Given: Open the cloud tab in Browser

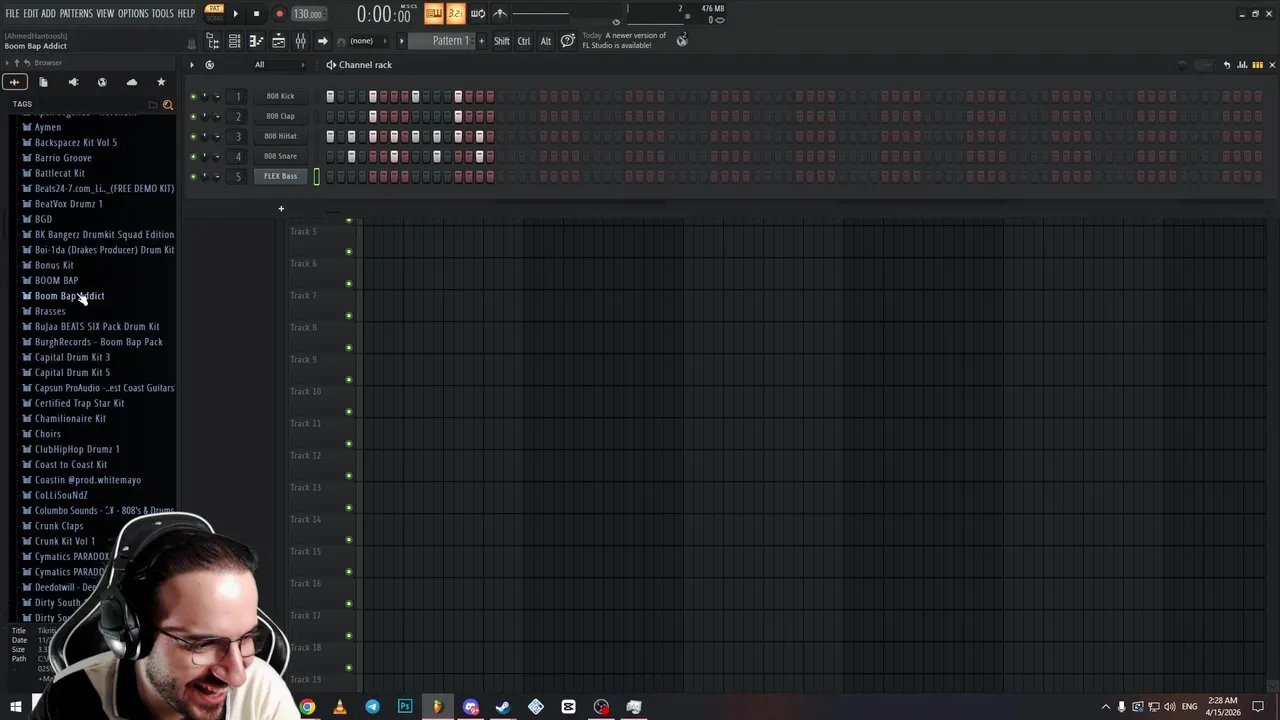Looking at the screenshot, I should point(132,82).
